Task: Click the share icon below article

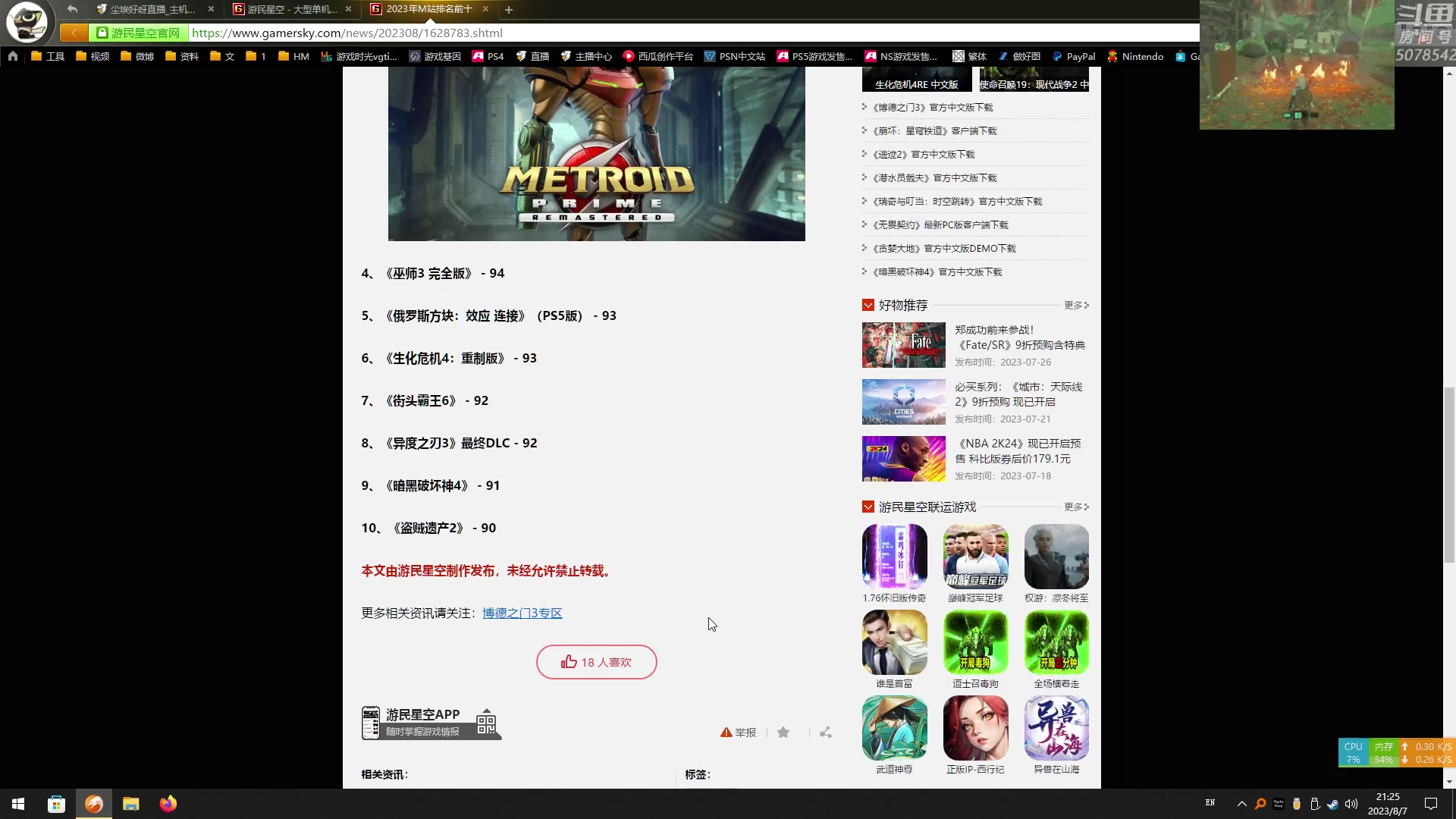Action: coord(826,733)
